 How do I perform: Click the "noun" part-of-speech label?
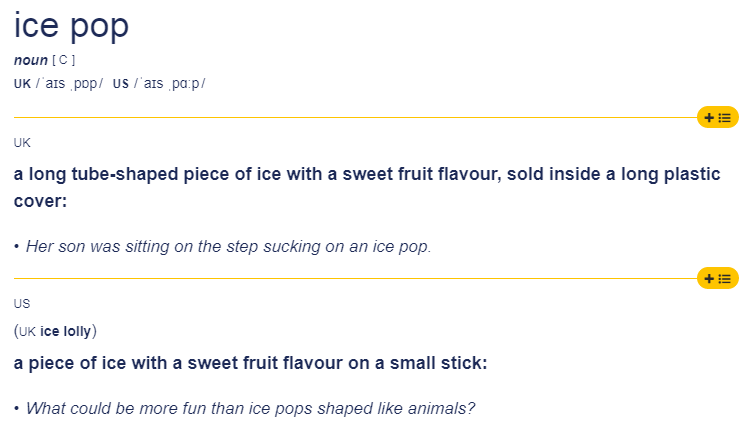31,60
